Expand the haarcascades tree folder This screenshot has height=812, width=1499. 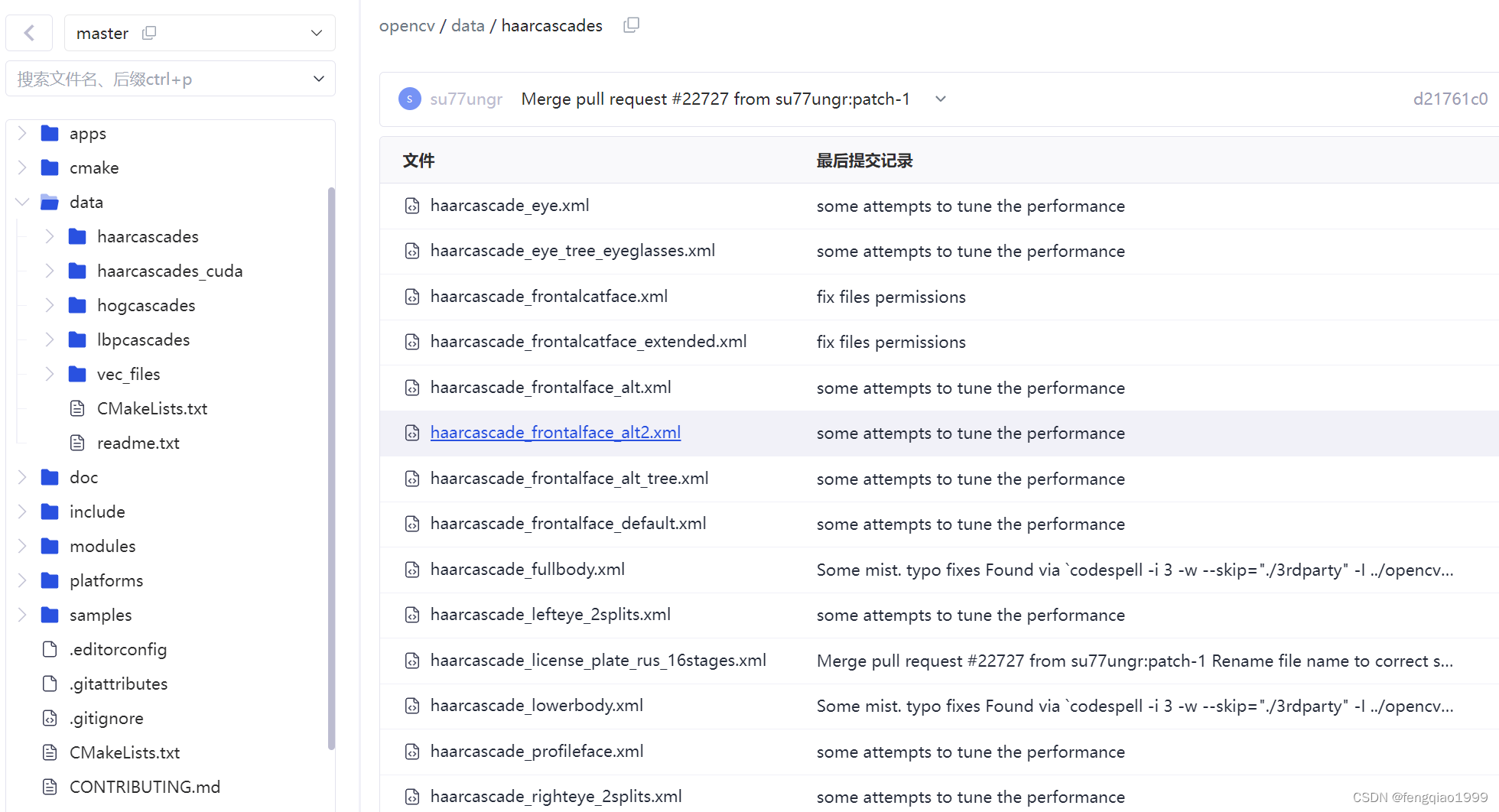(x=50, y=236)
